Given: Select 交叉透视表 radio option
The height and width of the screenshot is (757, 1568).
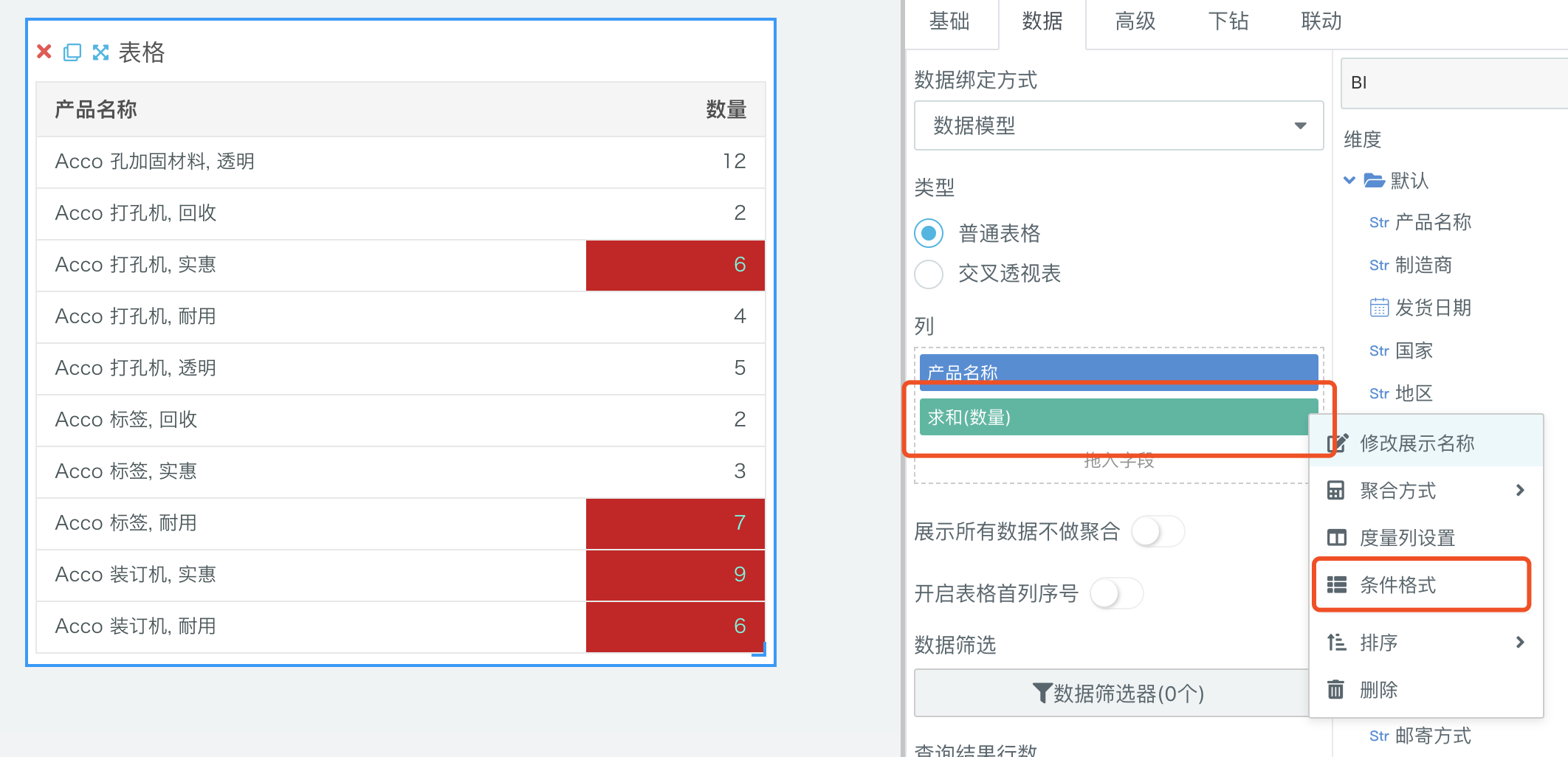Looking at the screenshot, I should point(929,274).
